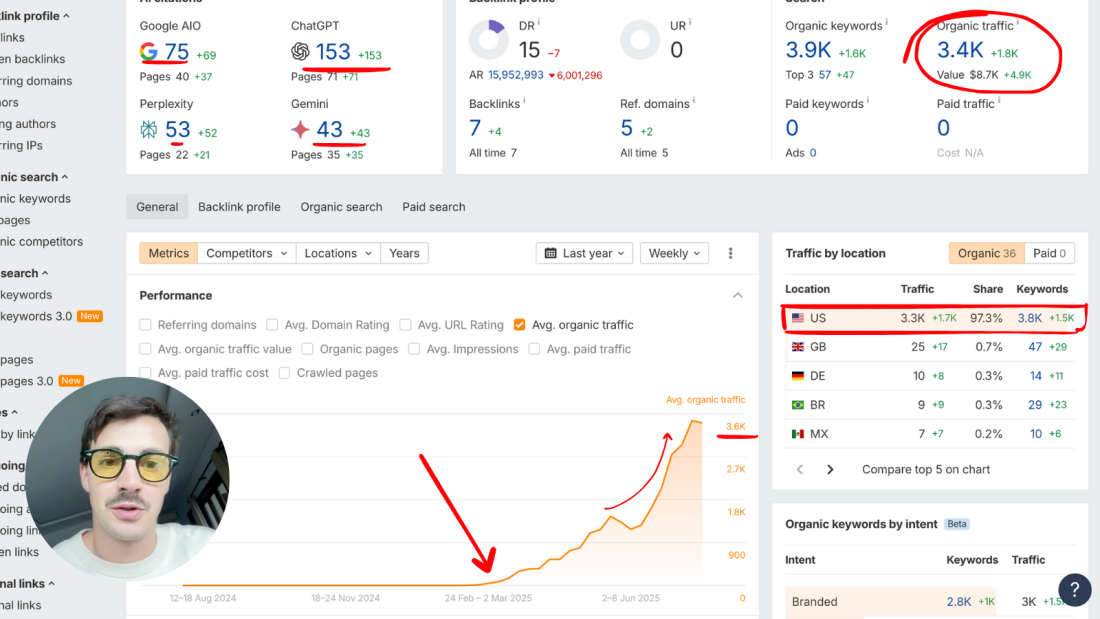Screen dimensions: 1100x619
Task: Open the Organic keywords 3.9K value
Action: [808, 50]
